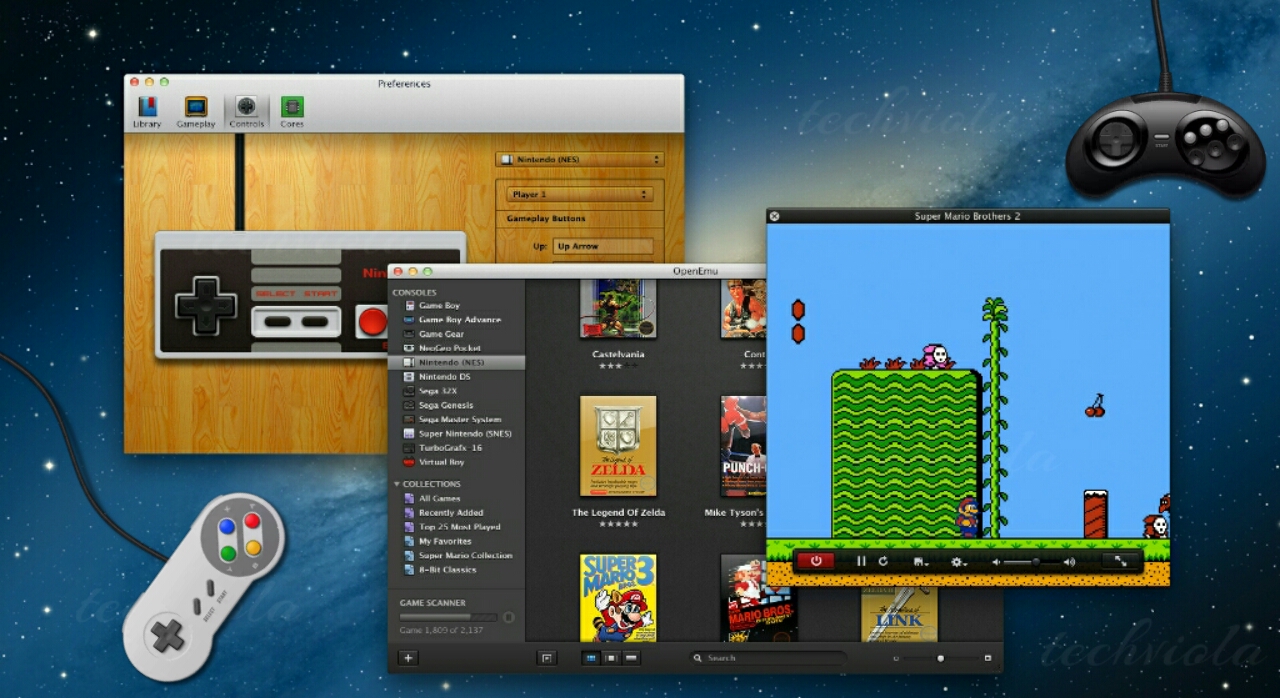Image resolution: width=1280 pixels, height=698 pixels.
Task: Click the sidebar toggle icon in the bottom bar
Action: pos(546,658)
